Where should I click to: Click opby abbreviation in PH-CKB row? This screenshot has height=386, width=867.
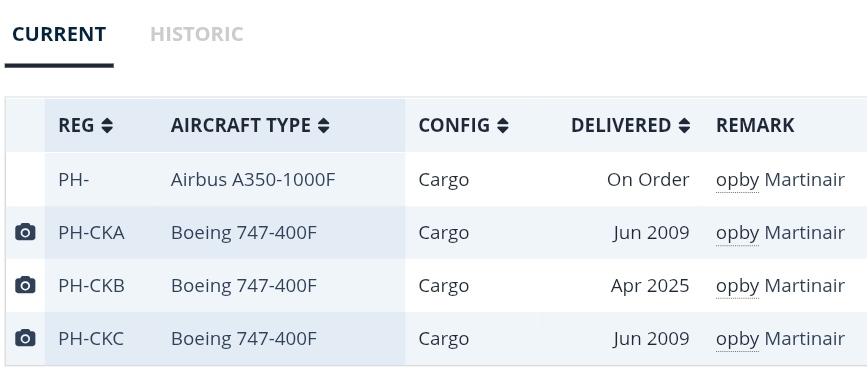tap(738, 286)
